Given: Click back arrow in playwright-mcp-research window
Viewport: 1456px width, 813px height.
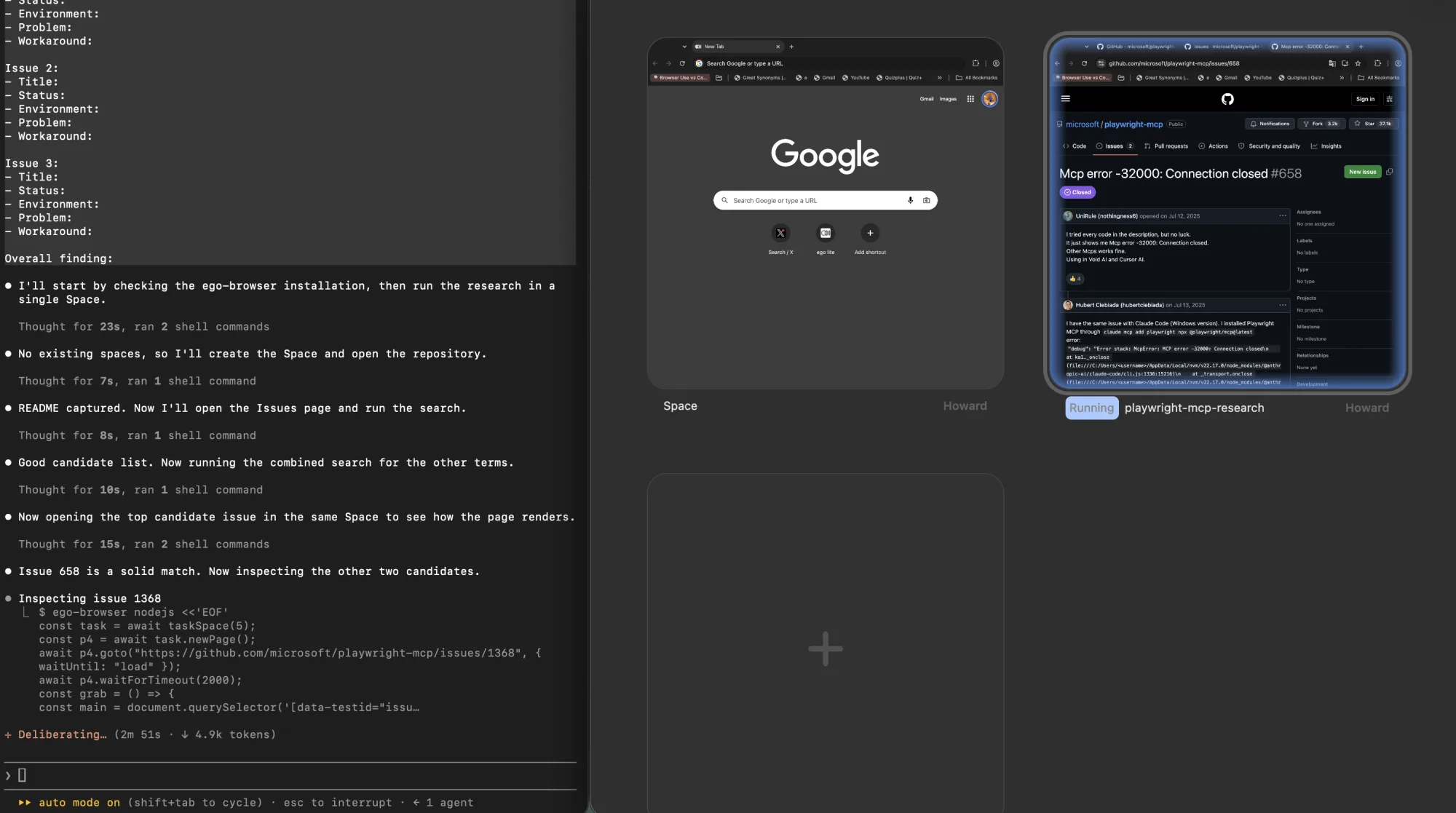Looking at the screenshot, I should click(x=1057, y=63).
